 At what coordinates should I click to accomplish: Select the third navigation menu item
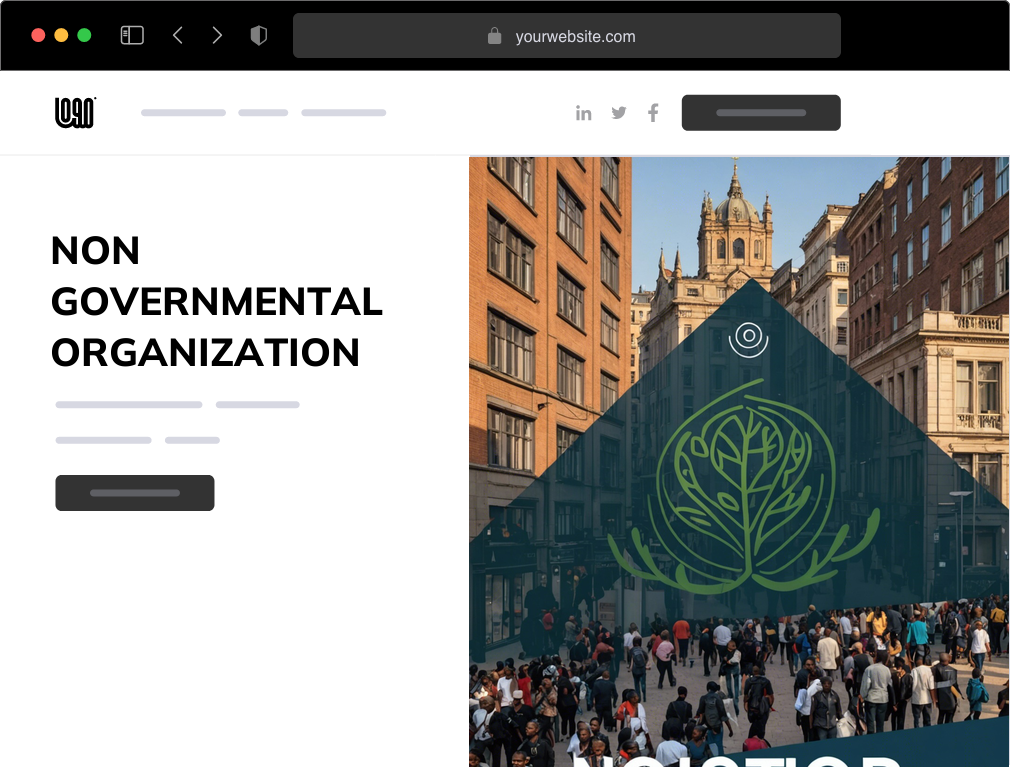[x=343, y=113]
